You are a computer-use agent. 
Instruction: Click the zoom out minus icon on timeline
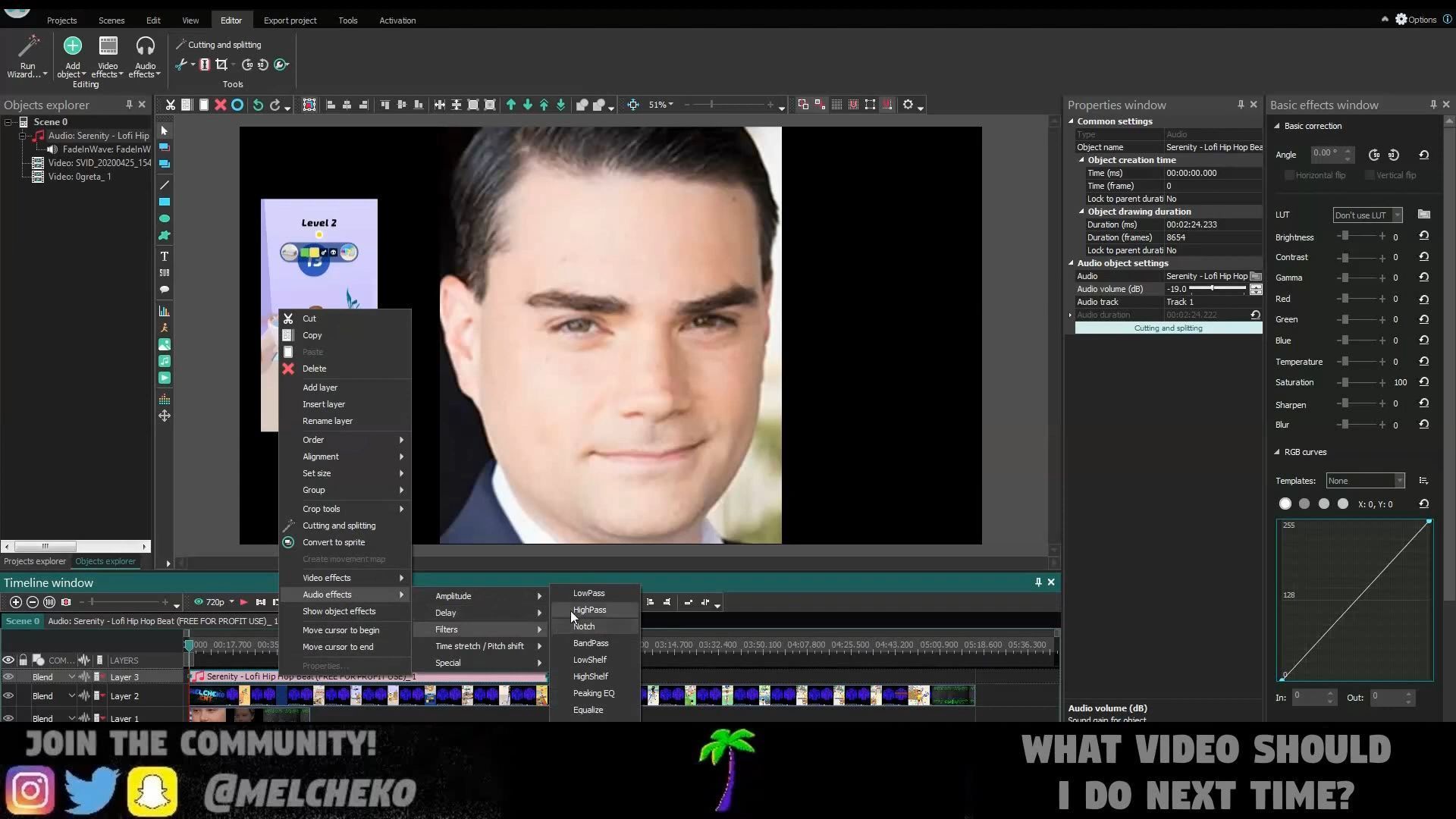click(x=32, y=602)
